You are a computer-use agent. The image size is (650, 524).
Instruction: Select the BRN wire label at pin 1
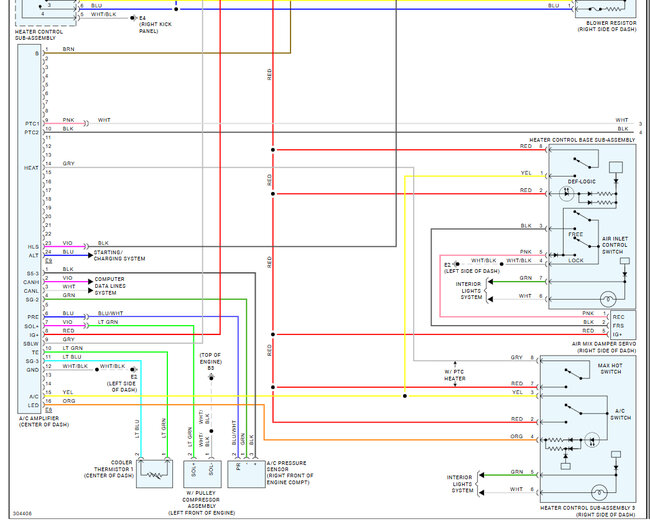pyautogui.click(x=68, y=49)
